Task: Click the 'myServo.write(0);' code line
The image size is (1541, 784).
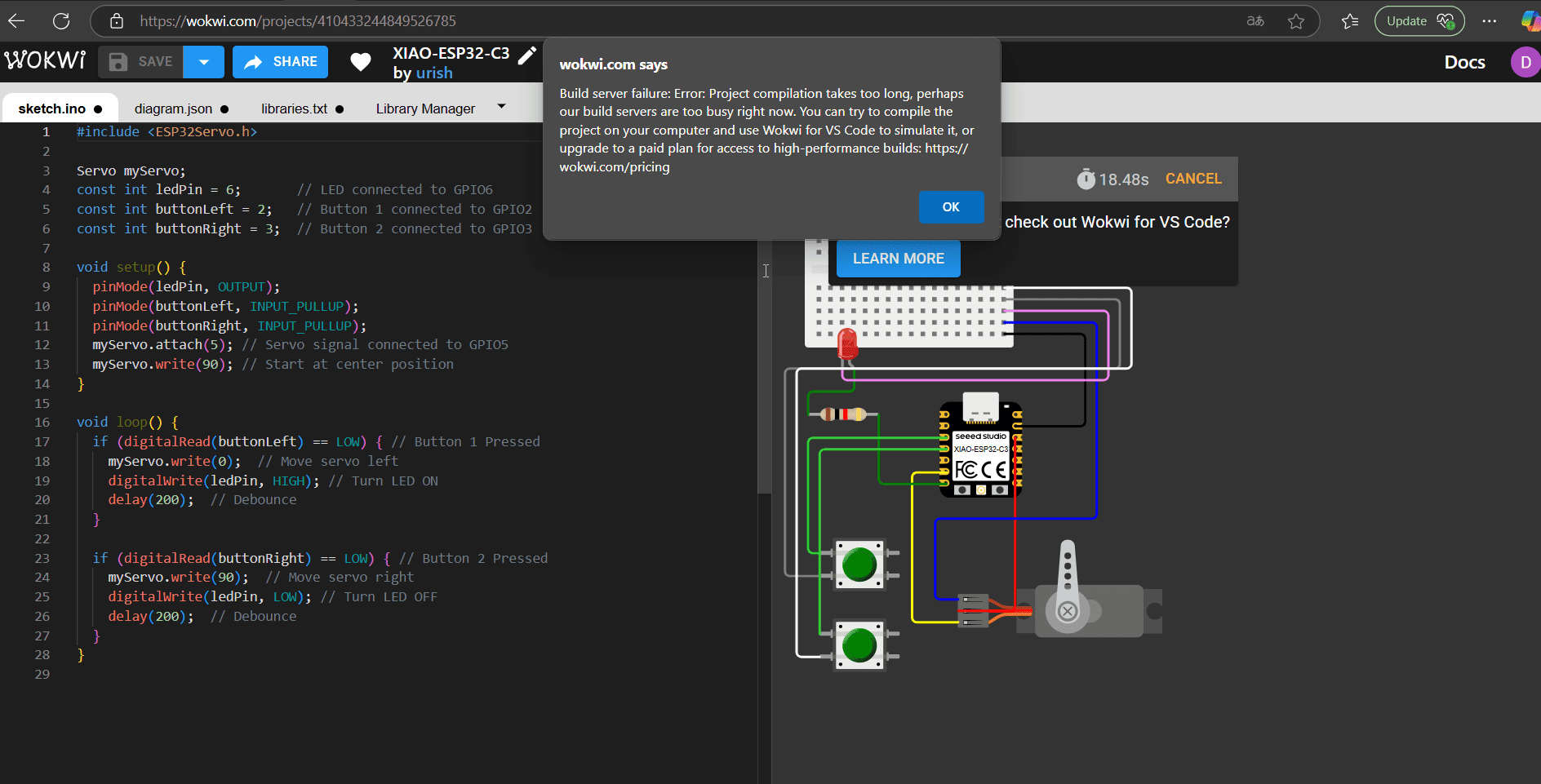Action: [x=174, y=461]
